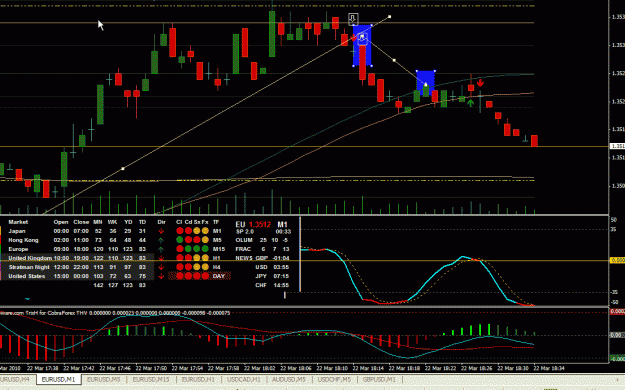625x390 pixels.
Task: Click the red down-arrow sell signal on chart
Action: (480, 83)
